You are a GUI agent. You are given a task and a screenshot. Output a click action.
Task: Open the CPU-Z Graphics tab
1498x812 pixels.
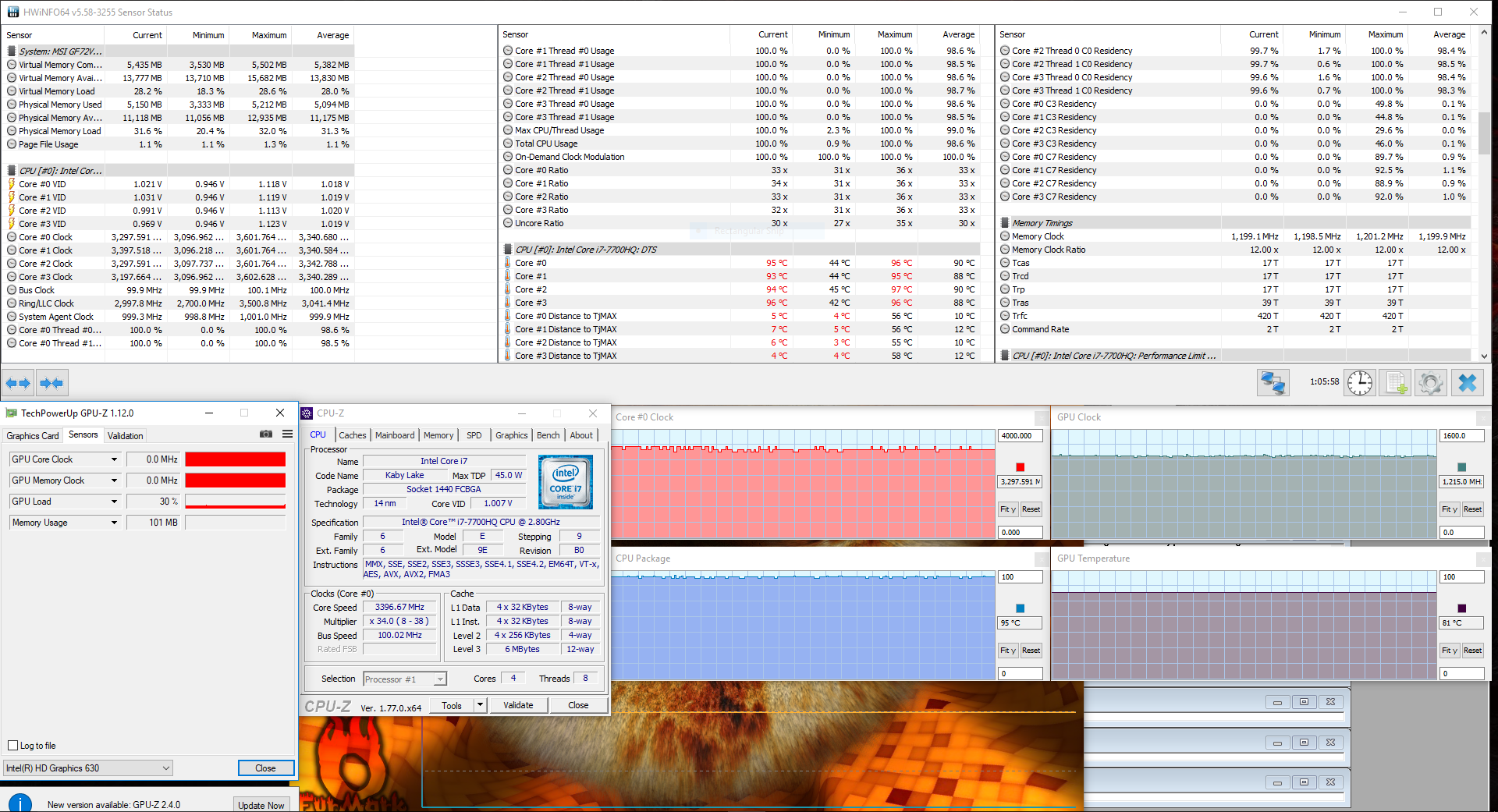click(x=512, y=435)
